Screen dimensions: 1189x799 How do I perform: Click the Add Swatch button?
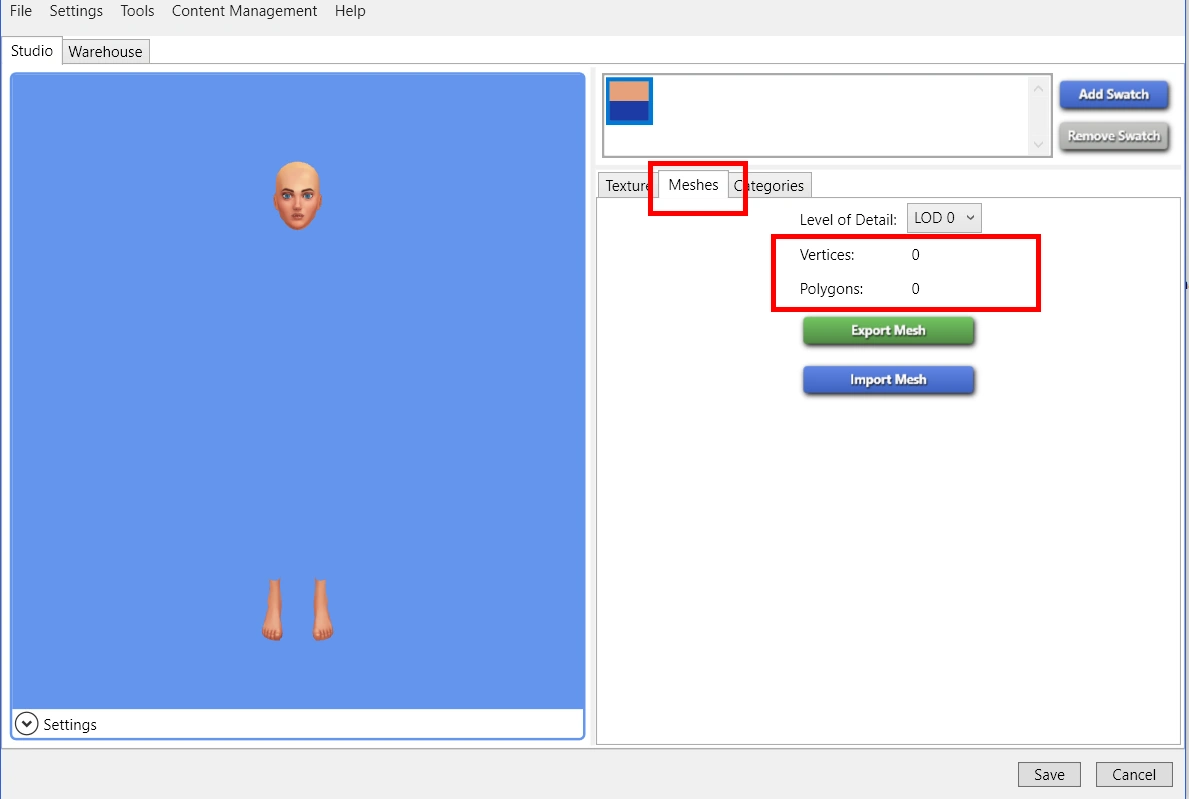coord(1113,95)
